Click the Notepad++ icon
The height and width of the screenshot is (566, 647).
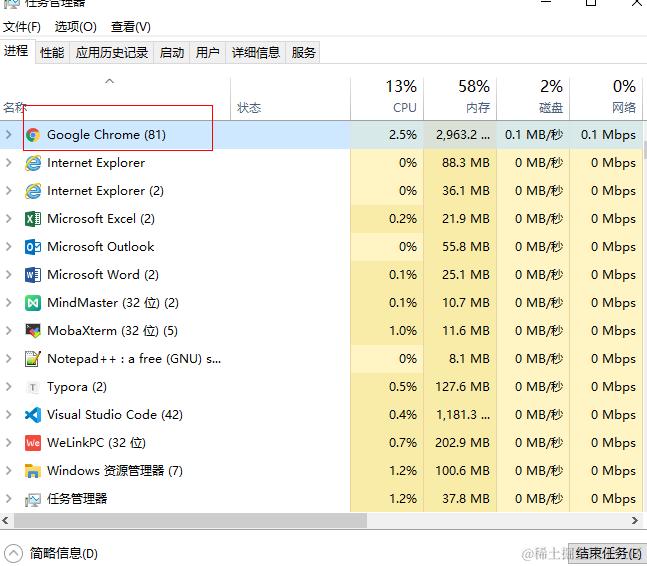point(33,359)
